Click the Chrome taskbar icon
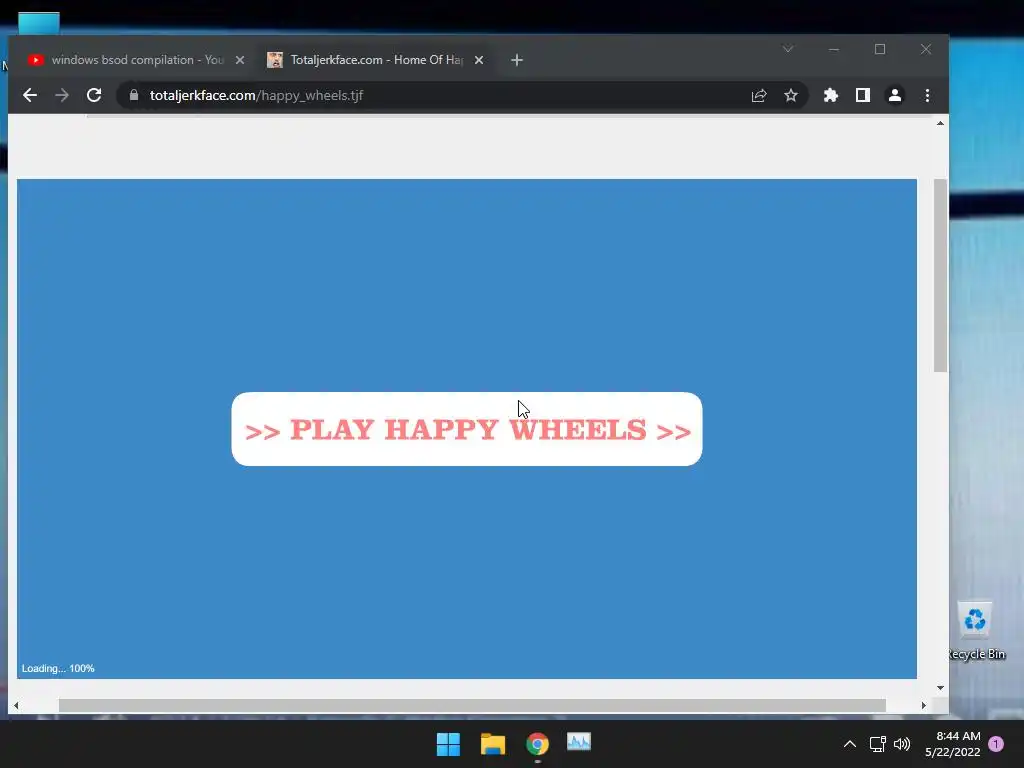This screenshot has width=1024, height=768. click(537, 744)
